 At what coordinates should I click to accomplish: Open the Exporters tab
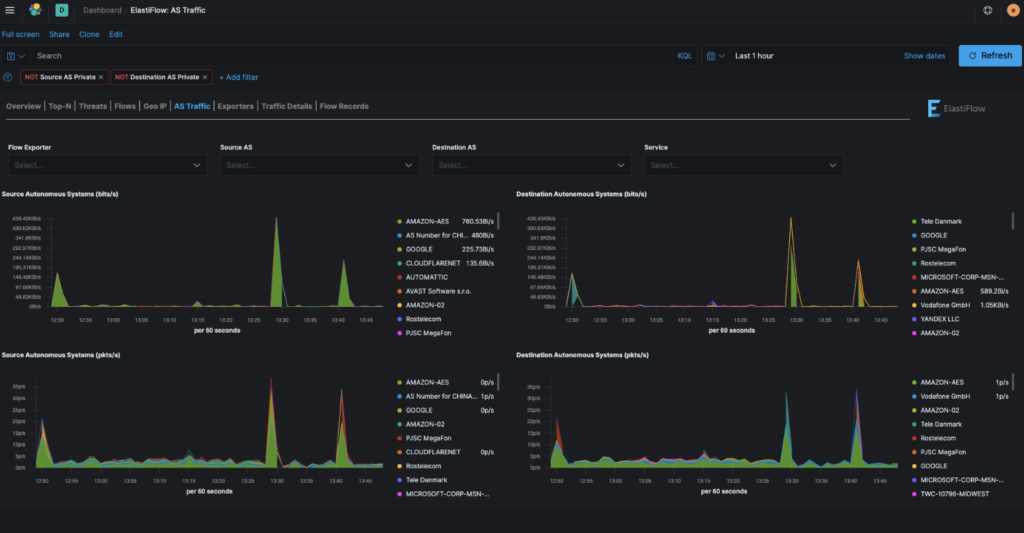pos(235,106)
